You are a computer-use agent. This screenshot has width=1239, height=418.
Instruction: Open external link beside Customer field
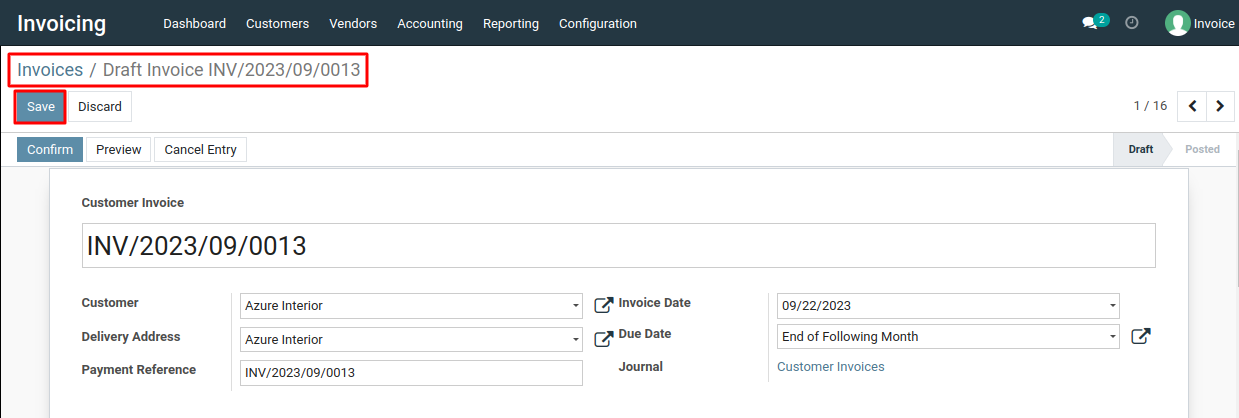(603, 305)
